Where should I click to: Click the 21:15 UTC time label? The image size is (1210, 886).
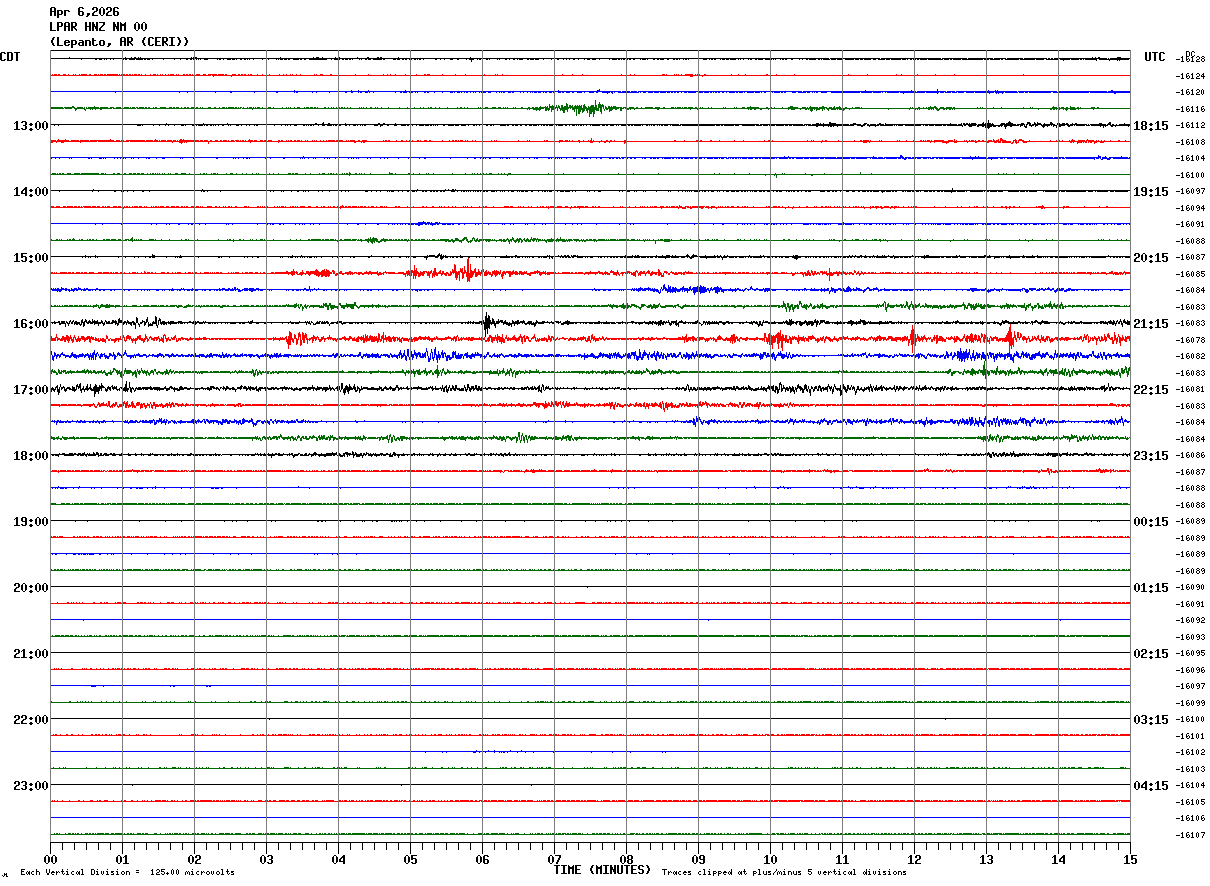1151,324
